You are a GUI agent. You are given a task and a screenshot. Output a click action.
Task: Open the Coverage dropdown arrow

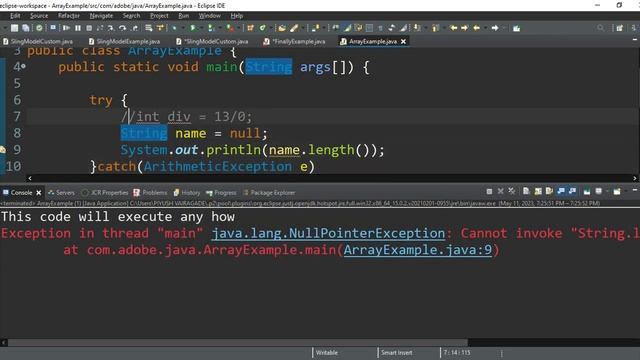coord(220,28)
